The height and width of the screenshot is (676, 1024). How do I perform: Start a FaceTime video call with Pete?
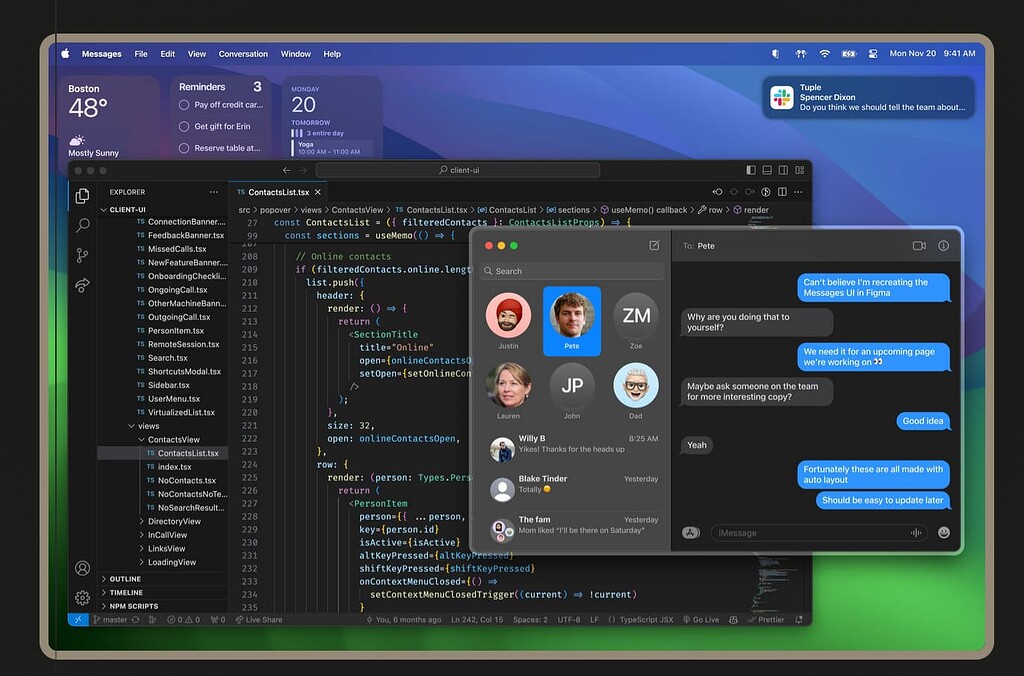point(919,245)
